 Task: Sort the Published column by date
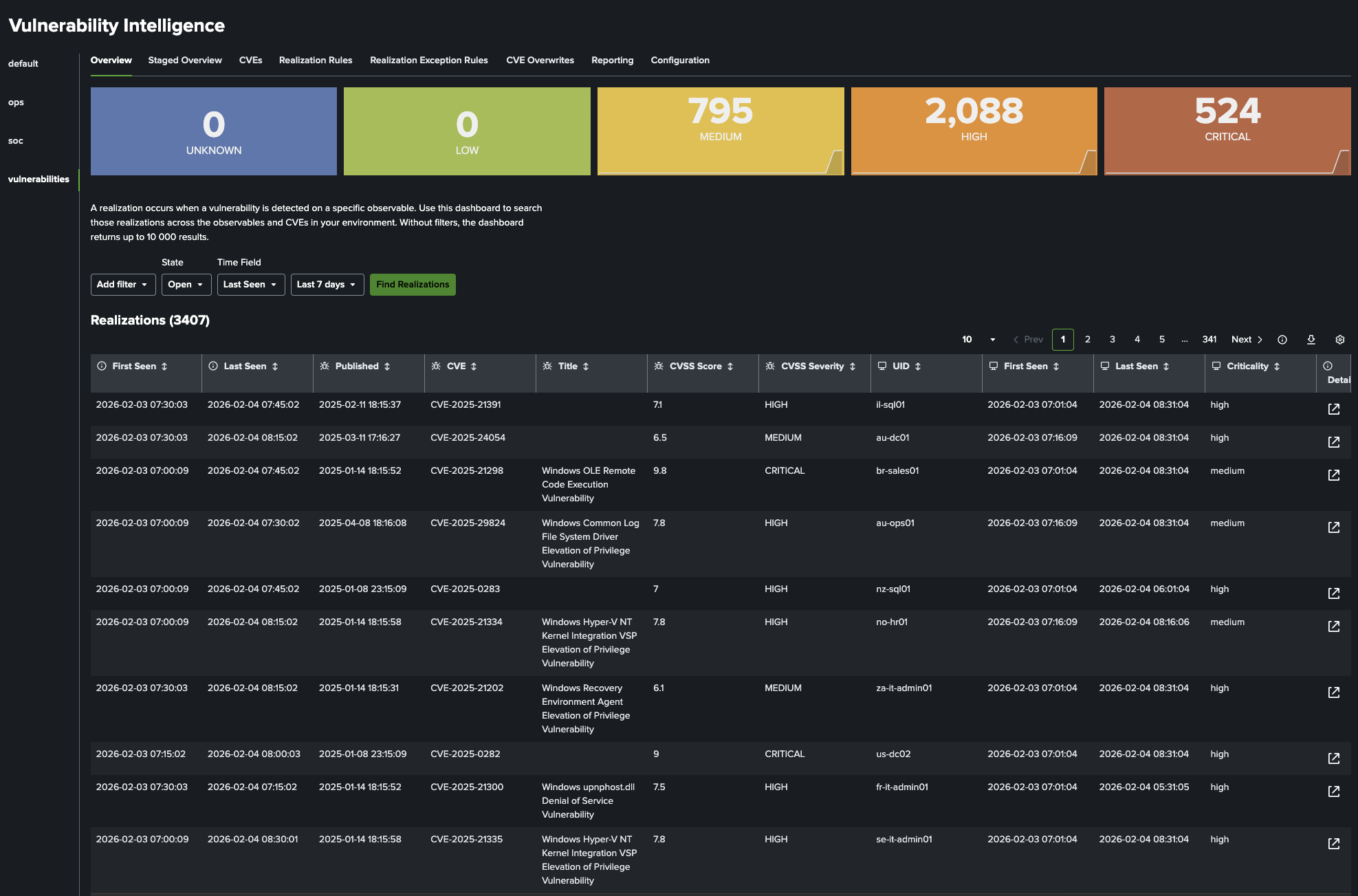click(x=386, y=366)
